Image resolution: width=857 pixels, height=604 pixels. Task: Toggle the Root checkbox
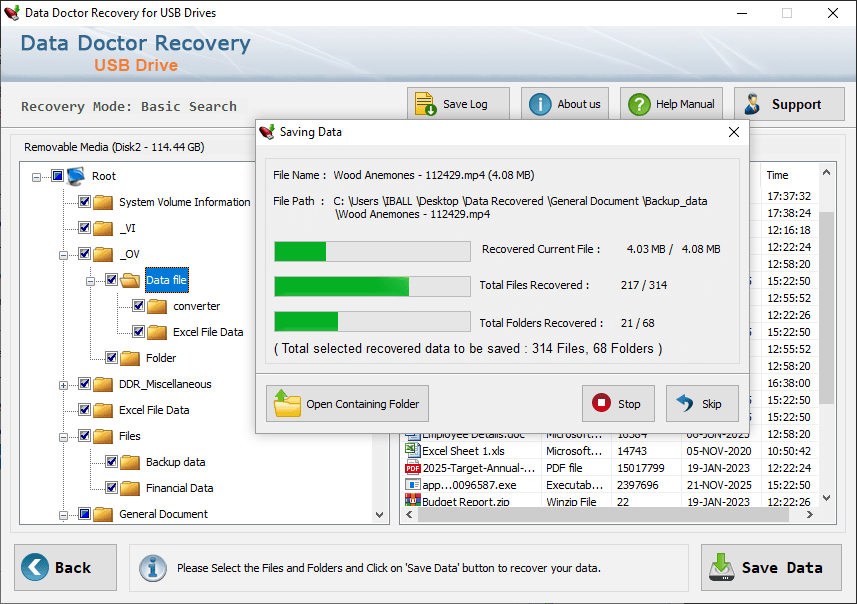point(57,175)
